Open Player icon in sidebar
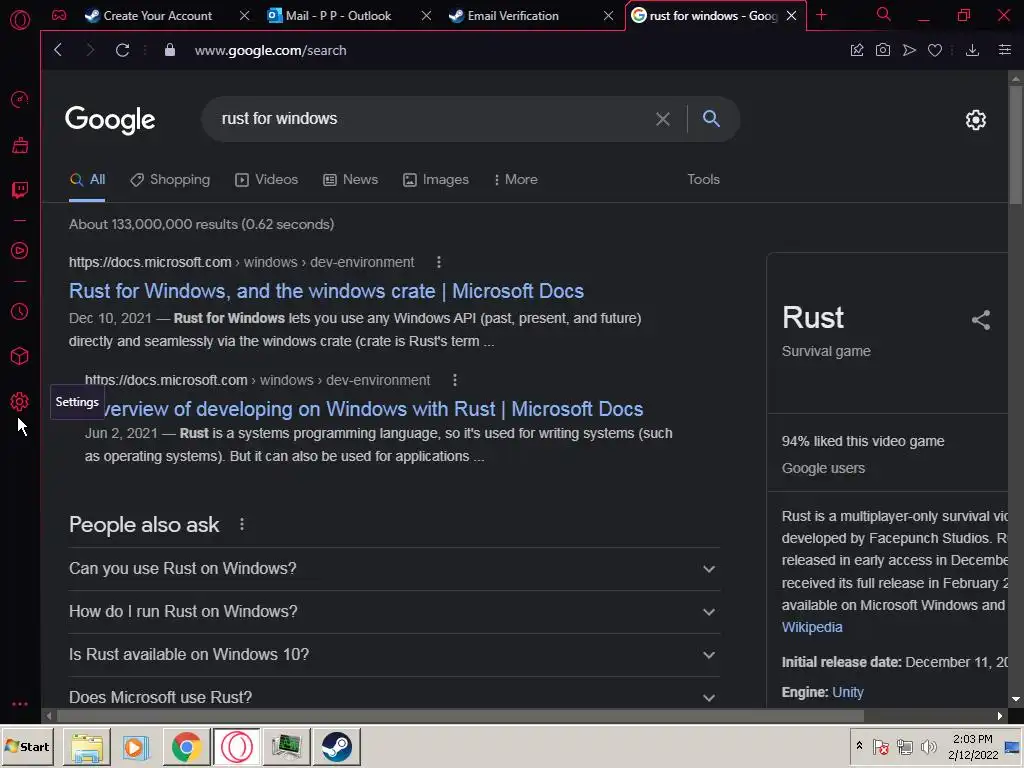 pos(20,251)
